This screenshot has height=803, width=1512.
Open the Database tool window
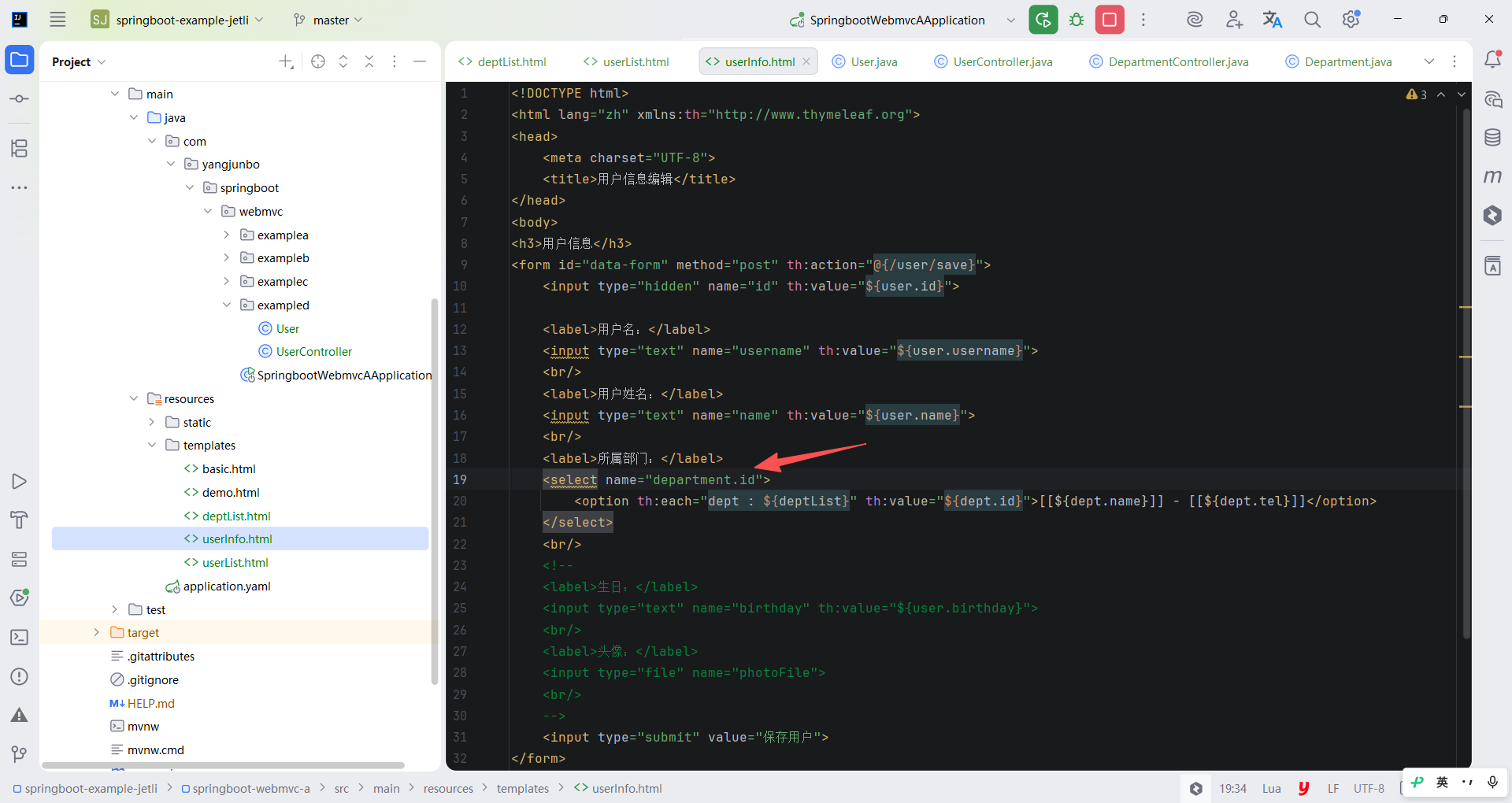pos(1492,138)
